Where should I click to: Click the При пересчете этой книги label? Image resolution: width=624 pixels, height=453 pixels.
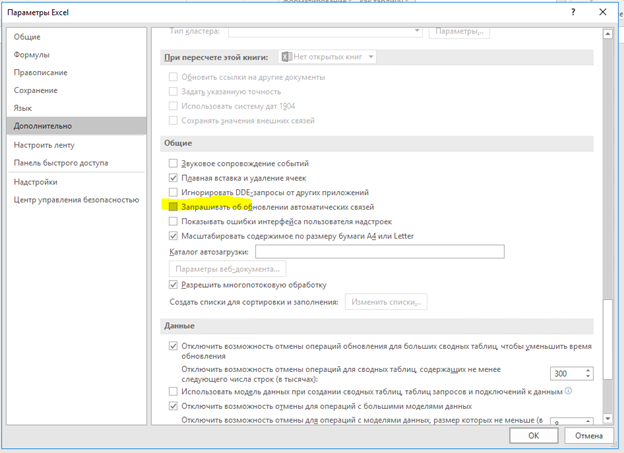point(216,57)
